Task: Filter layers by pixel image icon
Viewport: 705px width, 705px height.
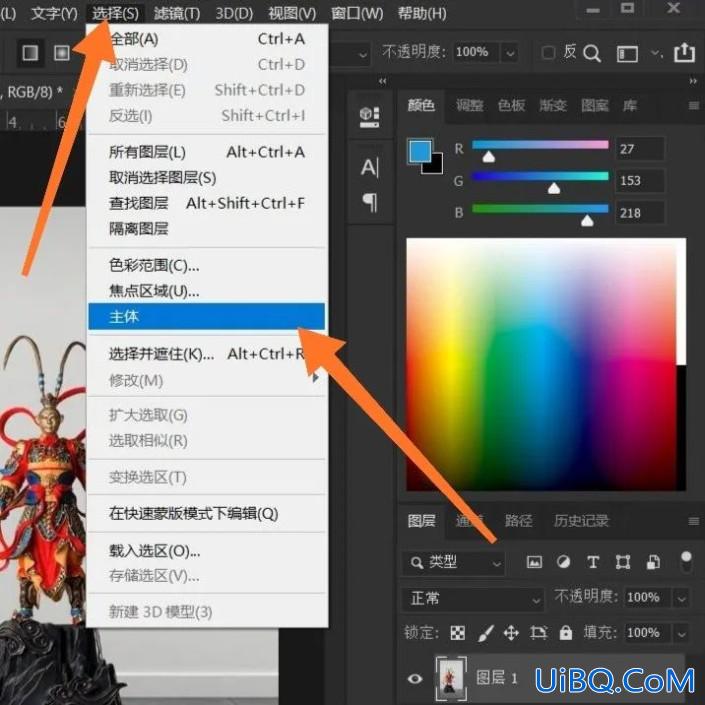Action: tap(534, 562)
